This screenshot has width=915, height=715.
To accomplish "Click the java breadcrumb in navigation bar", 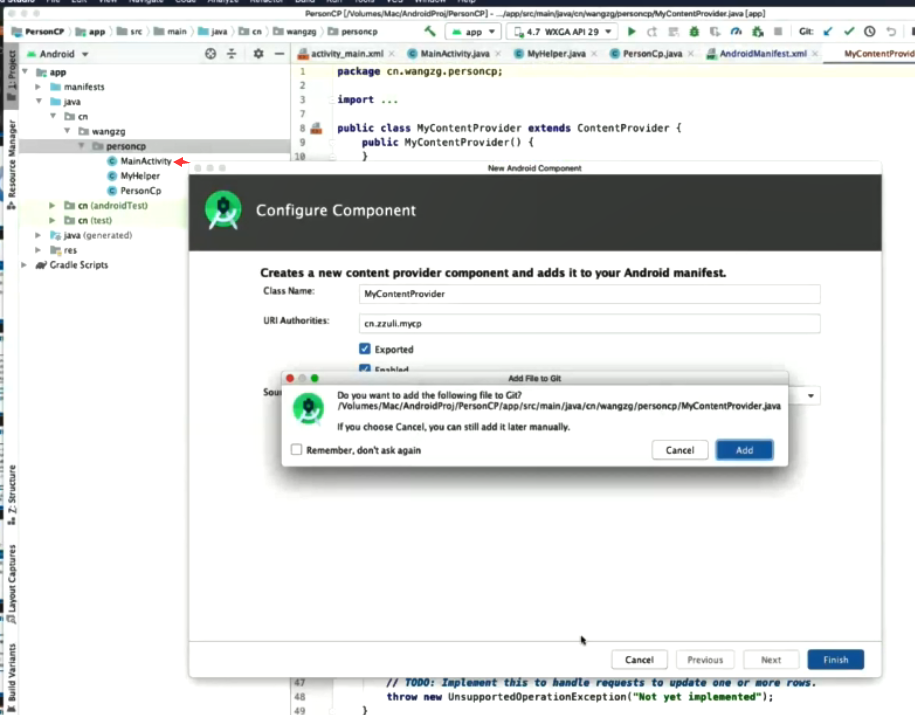I will pyautogui.click(x=212, y=32).
